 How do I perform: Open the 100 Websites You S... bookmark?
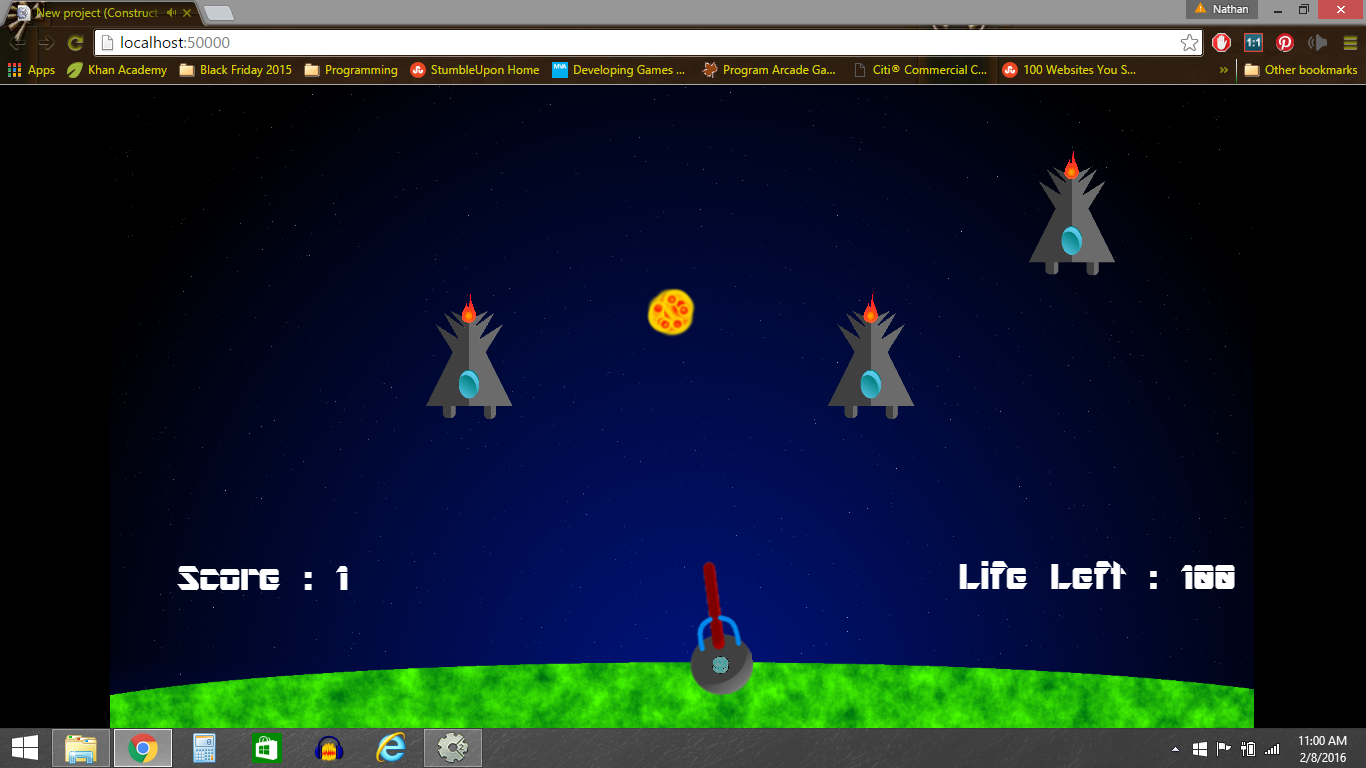pos(1070,70)
